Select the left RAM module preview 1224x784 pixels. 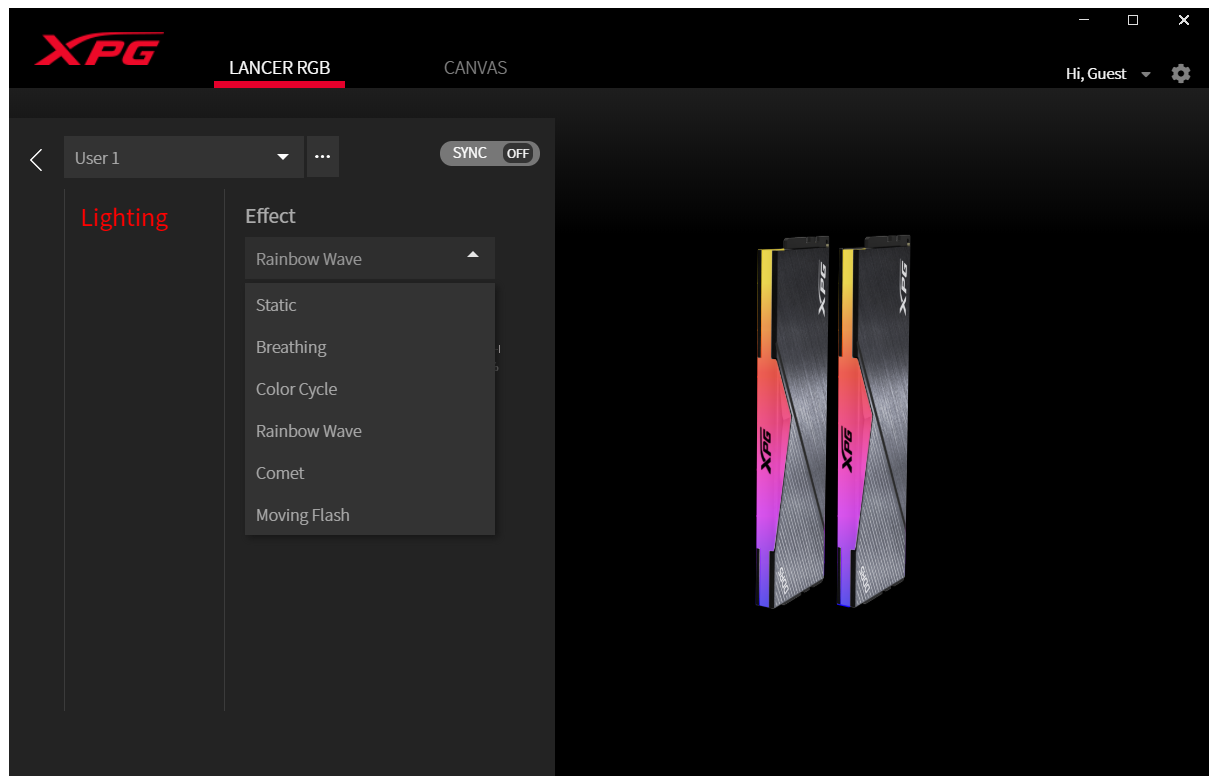tap(792, 421)
